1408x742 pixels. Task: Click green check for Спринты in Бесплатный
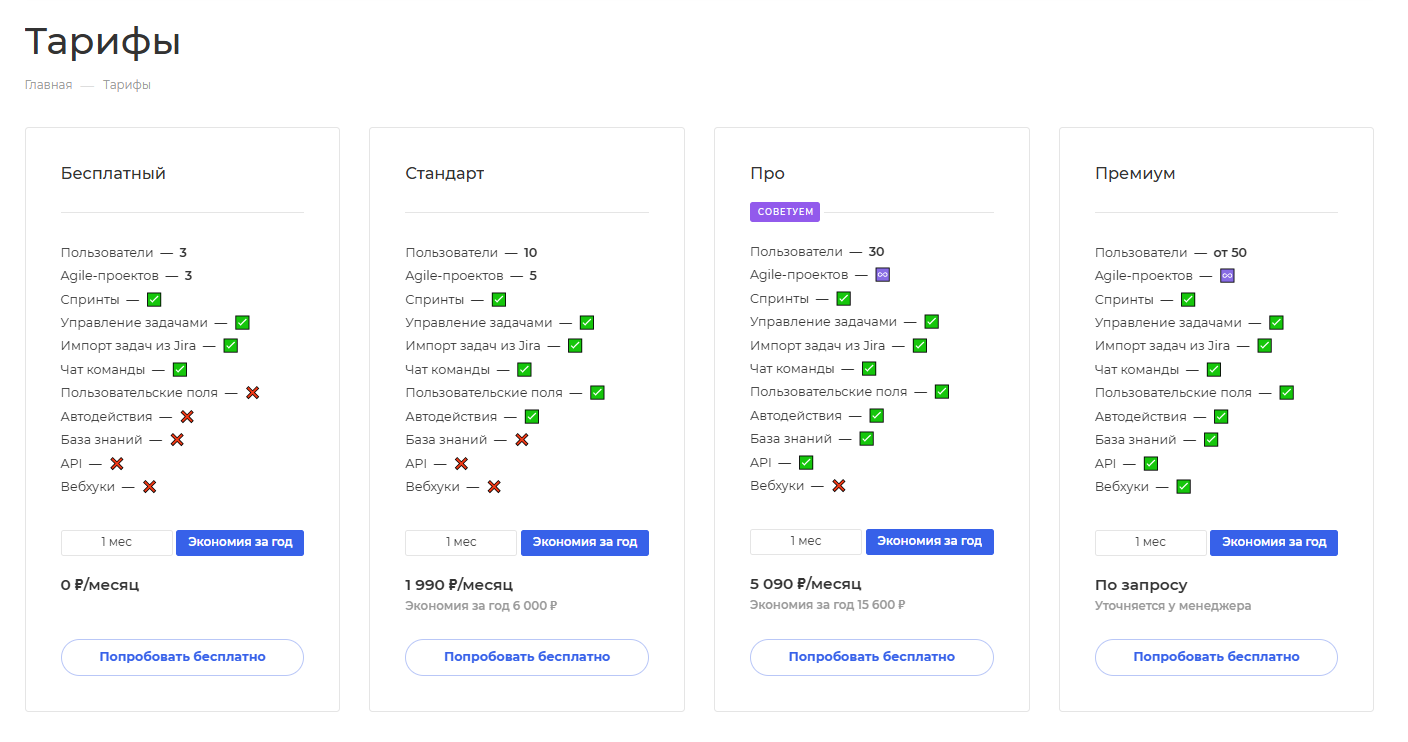(x=154, y=299)
